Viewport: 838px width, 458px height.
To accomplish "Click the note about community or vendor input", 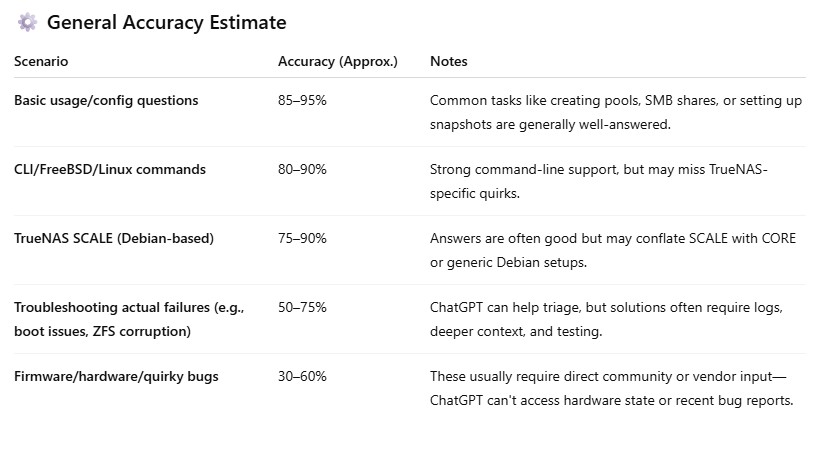I will coord(611,388).
